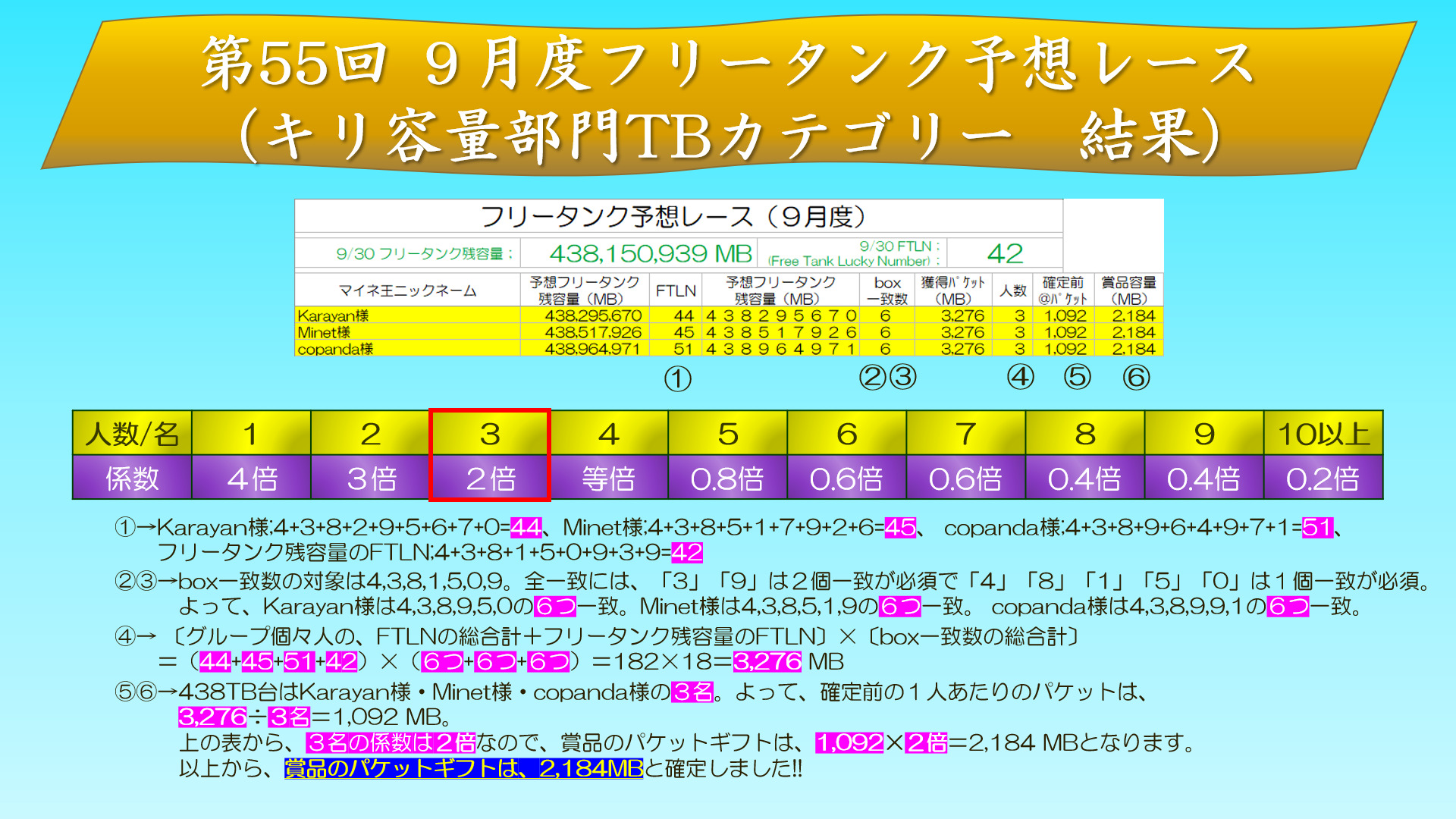Click the 0.8倍 coefficient cell

point(727,479)
